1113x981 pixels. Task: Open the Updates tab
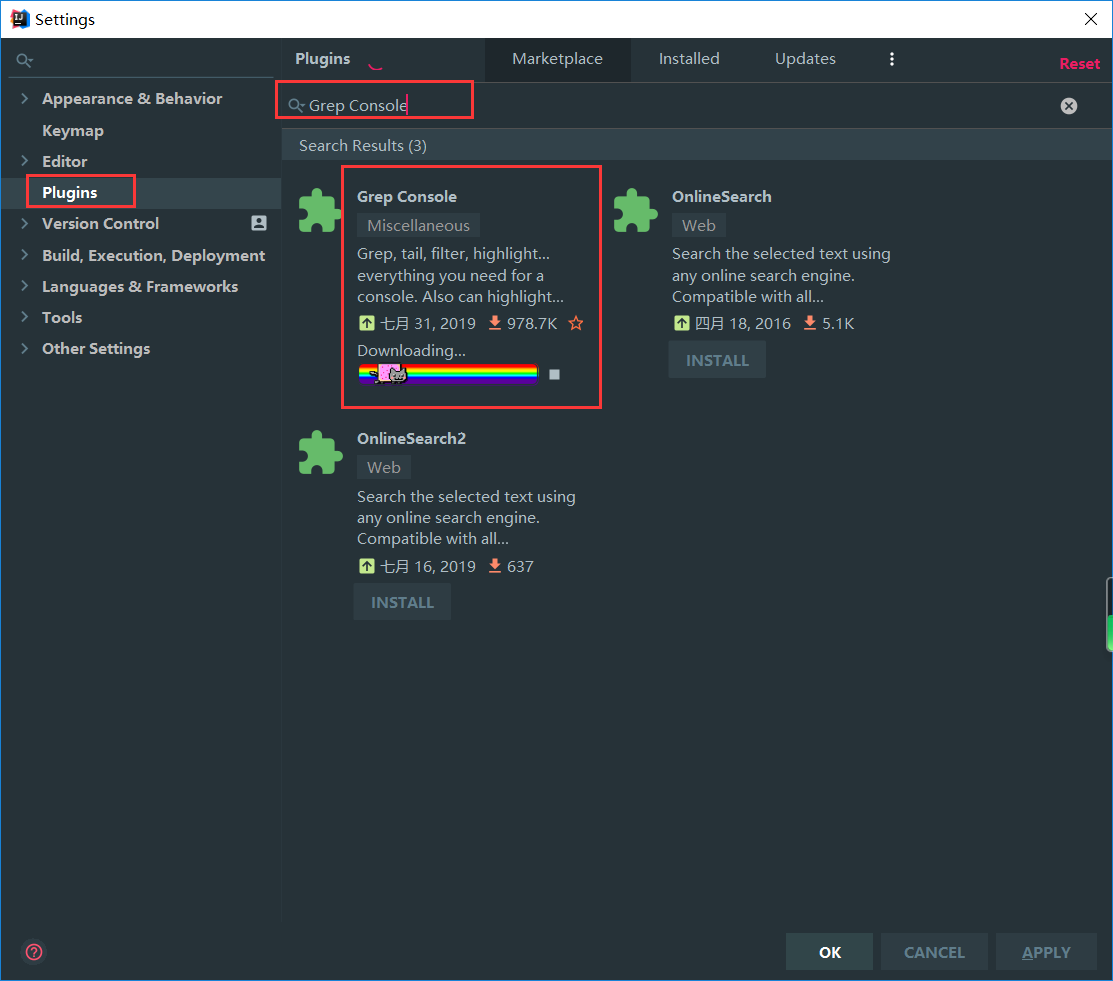coord(805,59)
